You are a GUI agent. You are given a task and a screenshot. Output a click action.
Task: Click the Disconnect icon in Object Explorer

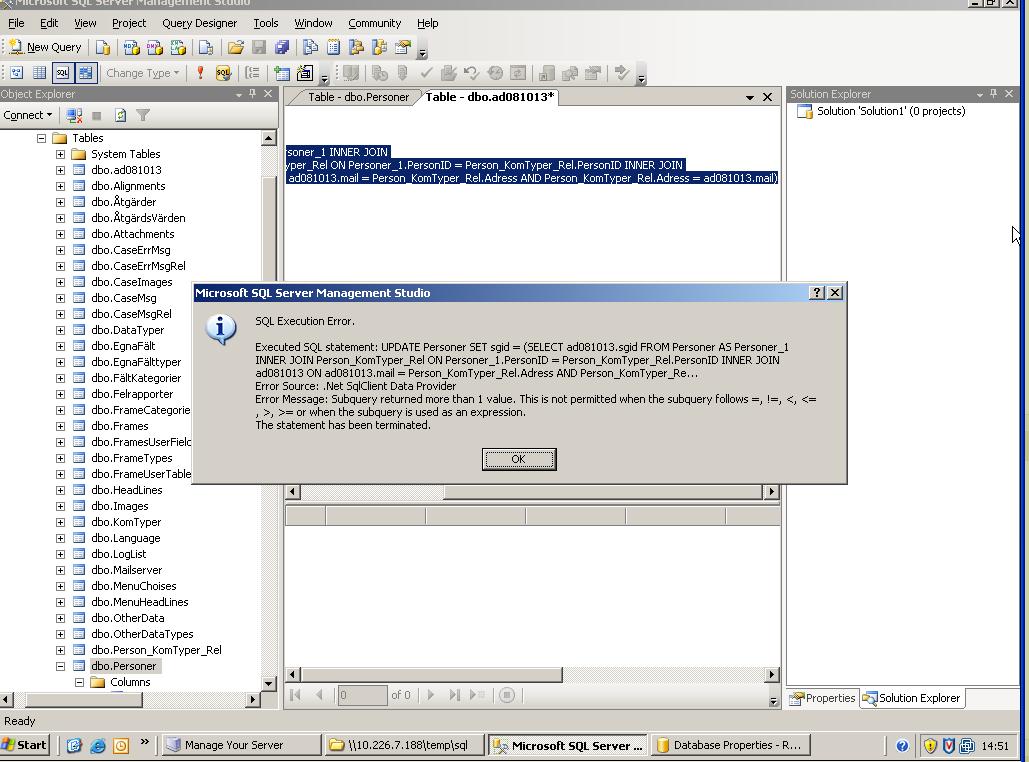coord(74,116)
